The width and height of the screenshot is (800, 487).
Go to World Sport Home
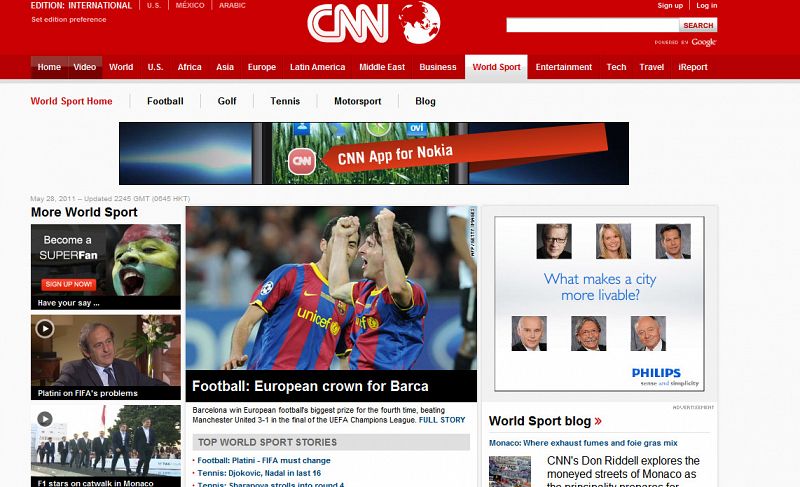pyautogui.click(x=71, y=101)
